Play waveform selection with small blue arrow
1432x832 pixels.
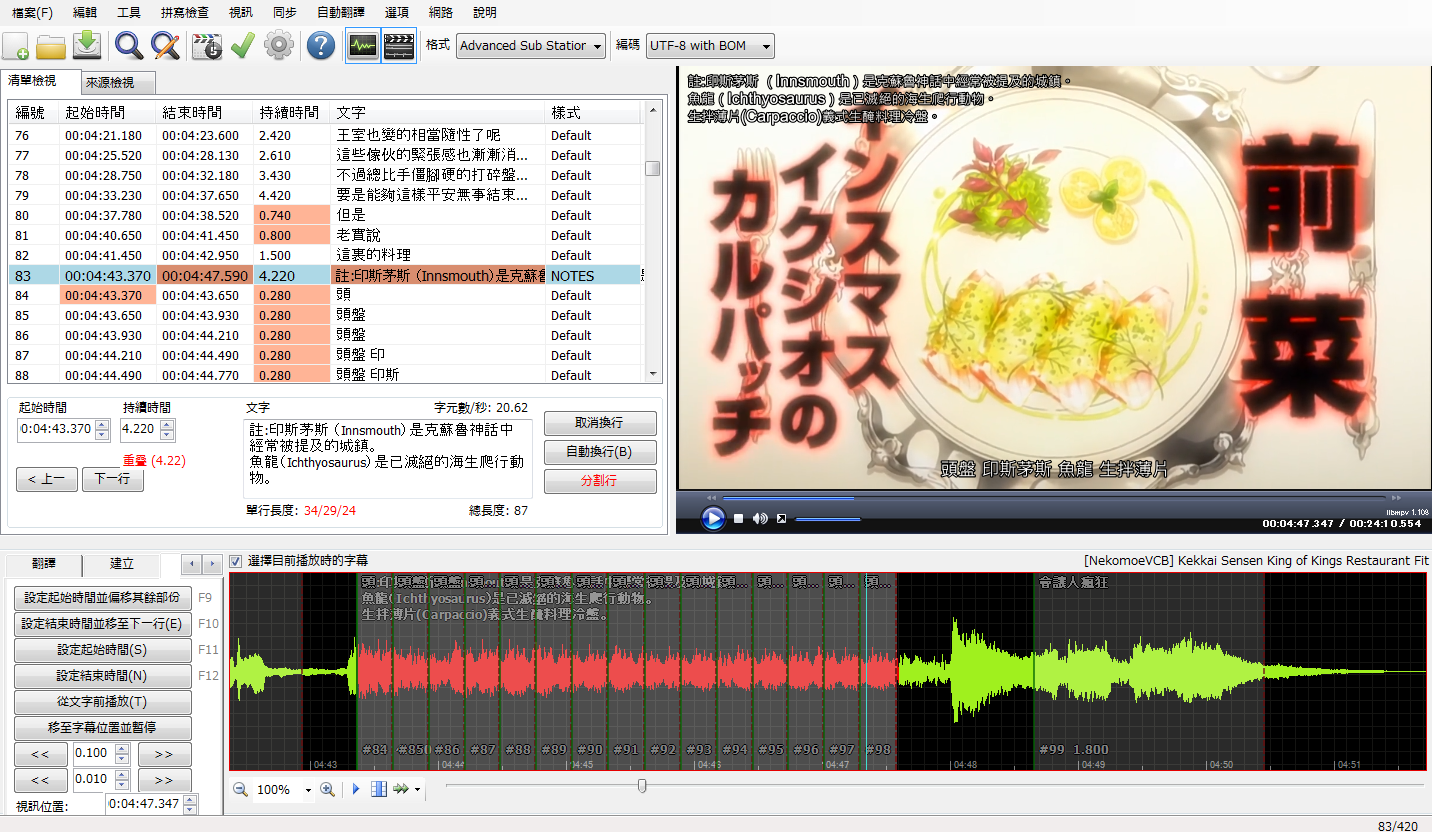pos(356,790)
